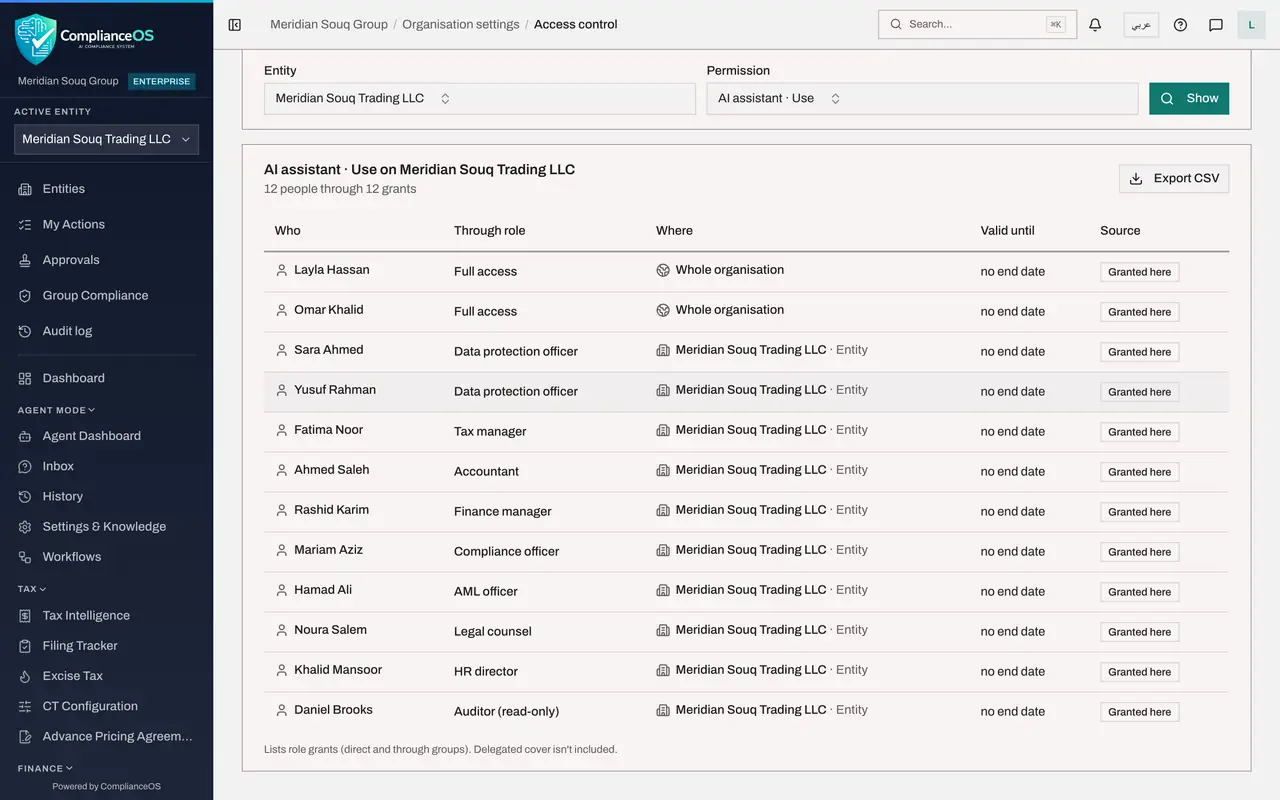Click the person icon beside Sara Ahmed
The height and width of the screenshot is (800, 1280).
pos(282,350)
